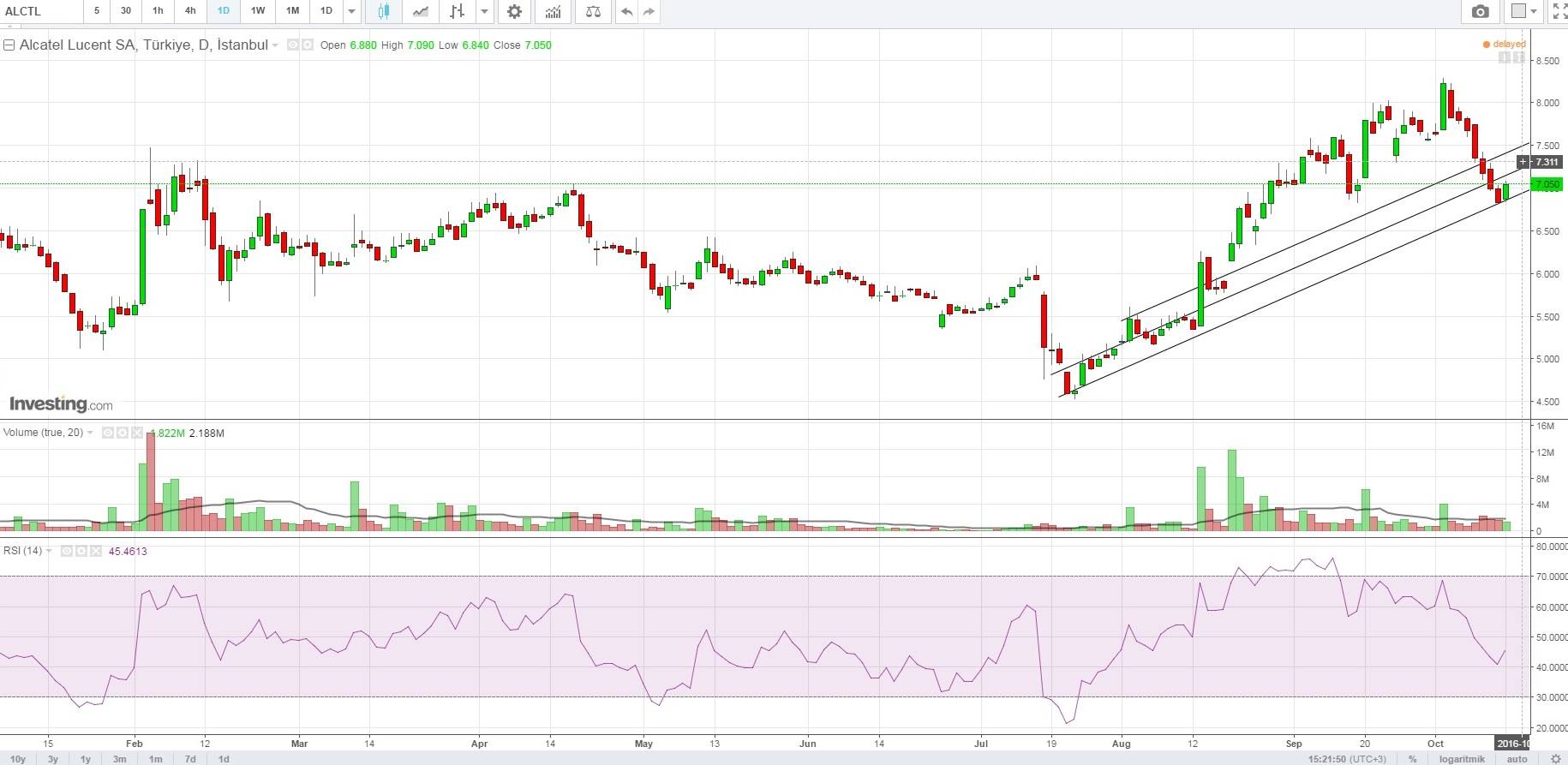Undo the last chart action
The height and width of the screenshot is (765, 1568).
click(x=627, y=11)
